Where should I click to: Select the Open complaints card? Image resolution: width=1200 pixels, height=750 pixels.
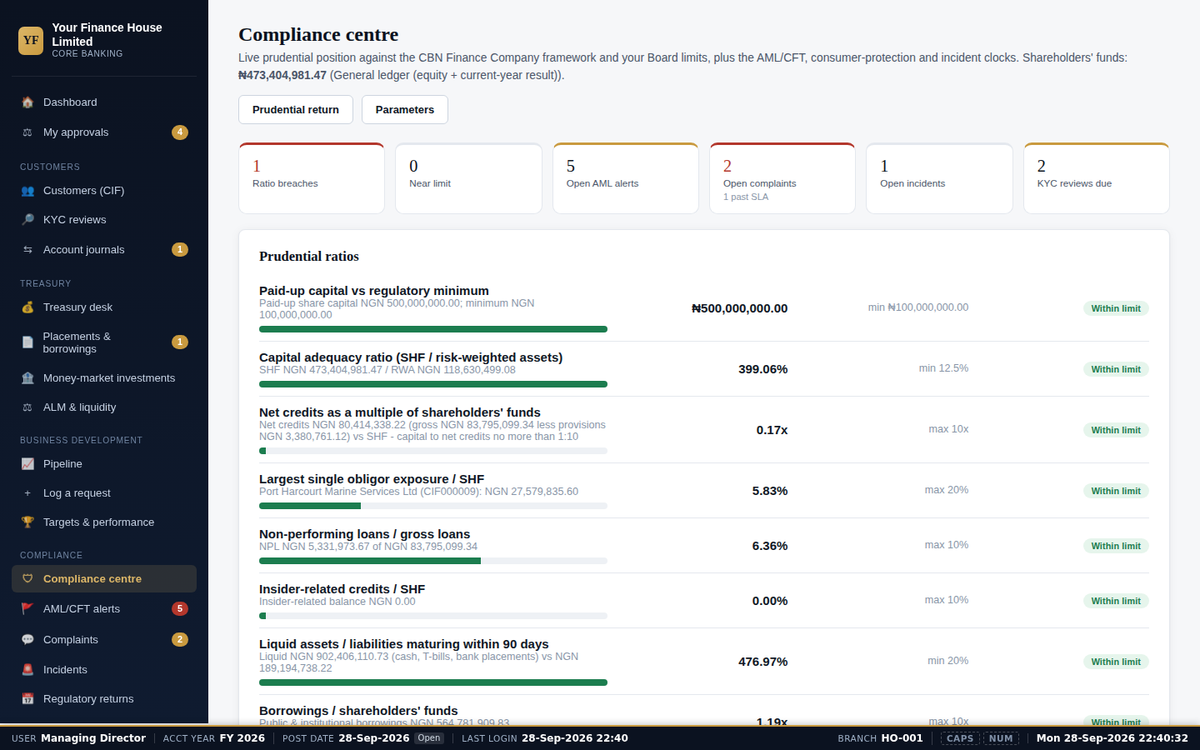pos(783,178)
